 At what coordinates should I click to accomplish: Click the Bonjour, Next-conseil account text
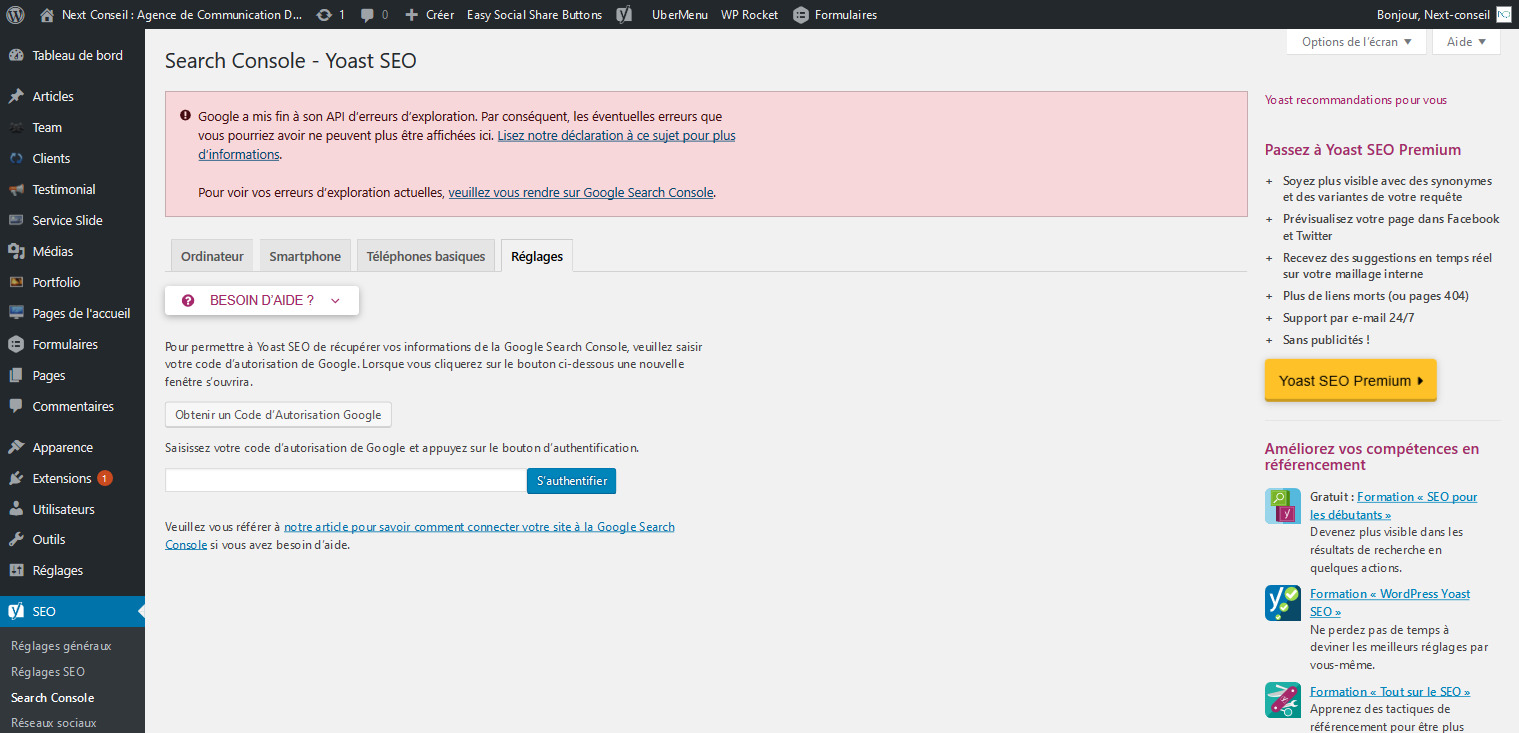(1433, 15)
